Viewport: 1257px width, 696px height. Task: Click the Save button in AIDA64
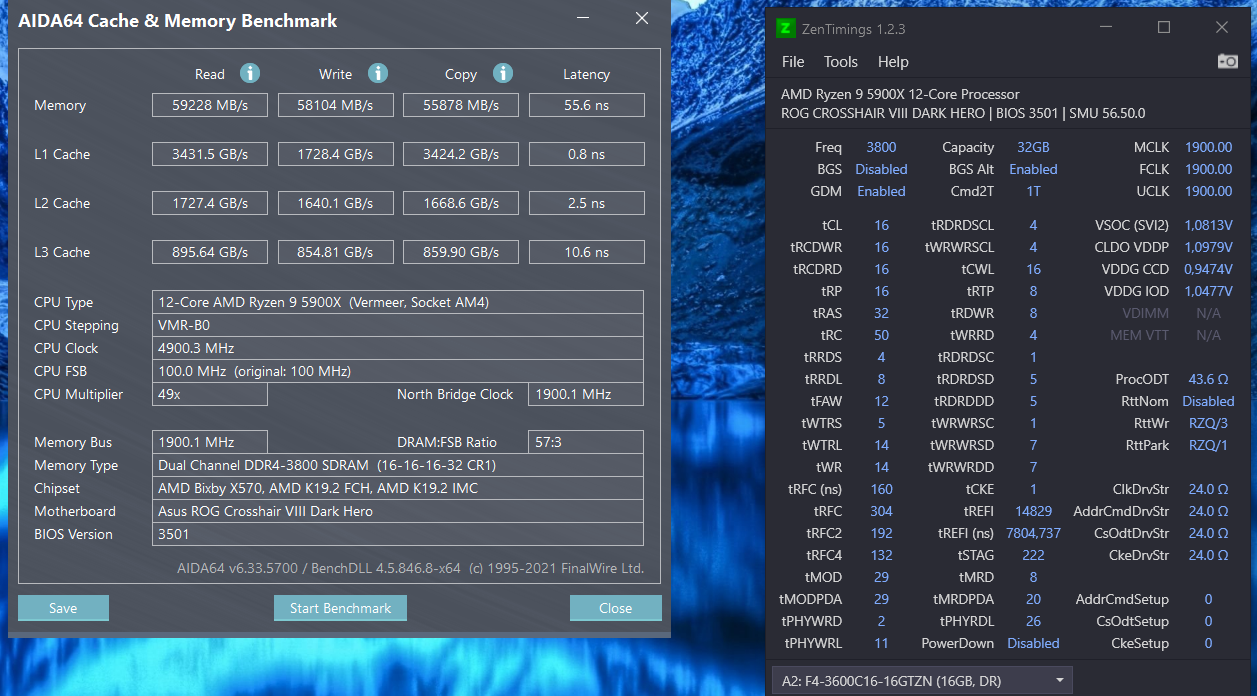click(x=63, y=607)
